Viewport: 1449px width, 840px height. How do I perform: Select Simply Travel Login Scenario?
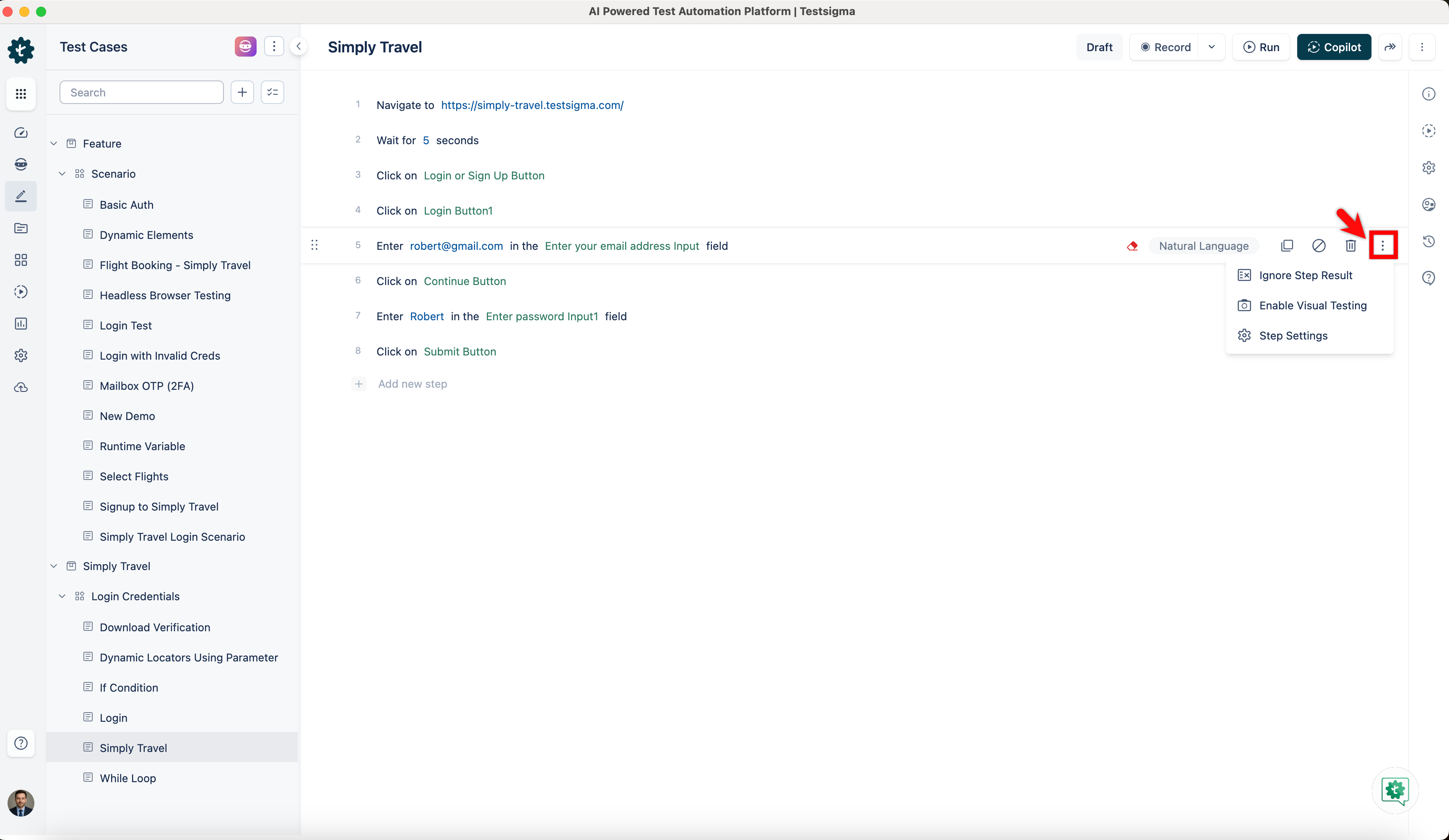(172, 537)
